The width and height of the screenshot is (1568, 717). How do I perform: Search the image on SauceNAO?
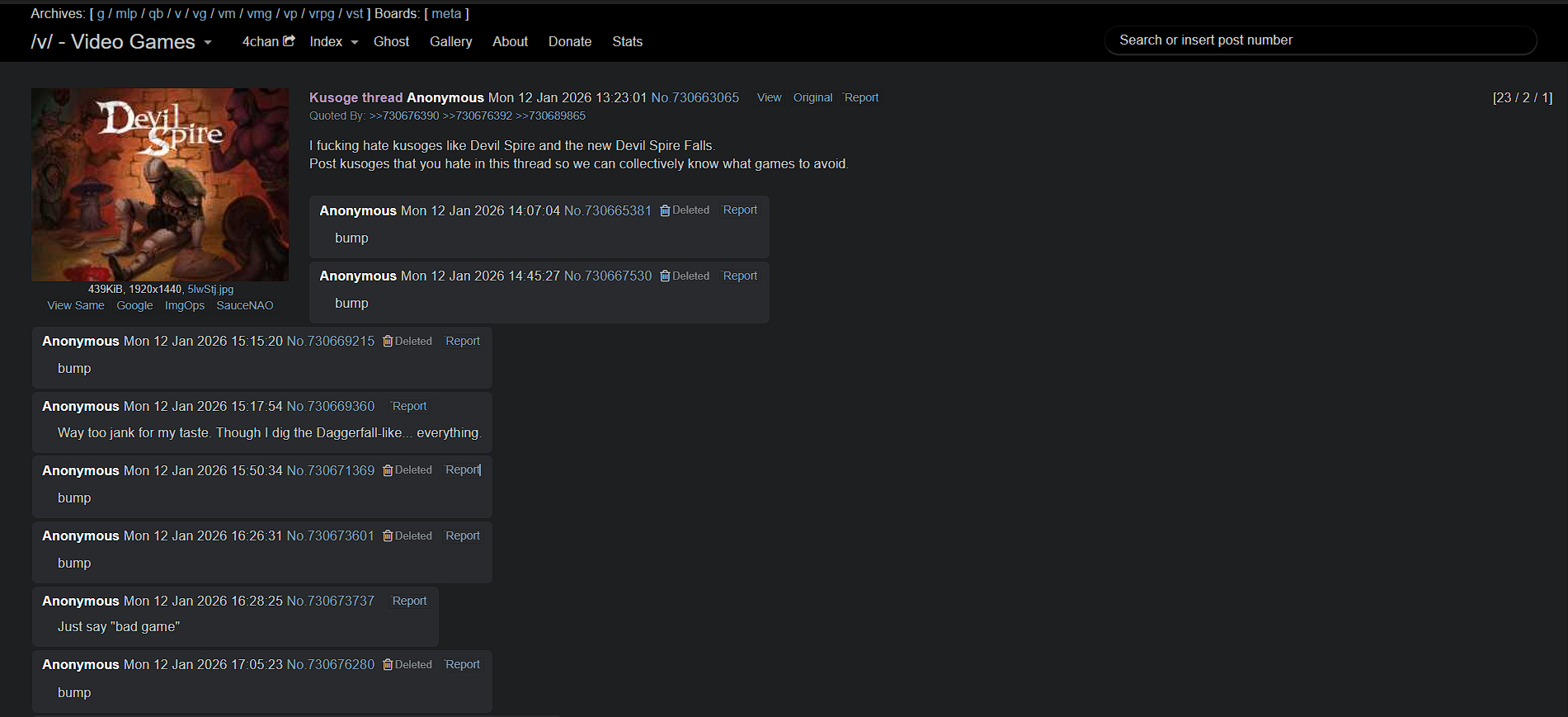click(245, 305)
